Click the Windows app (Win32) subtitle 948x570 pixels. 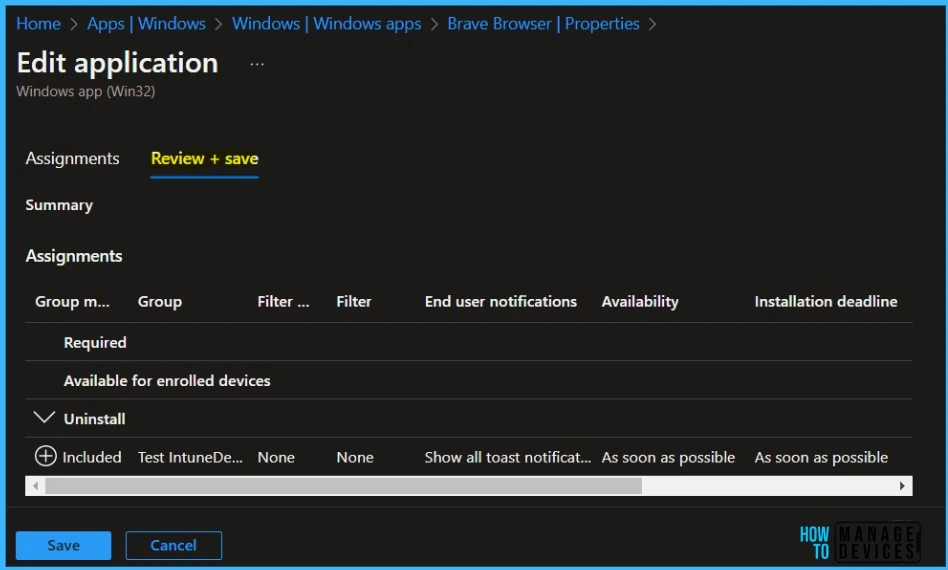[x=86, y=91]
